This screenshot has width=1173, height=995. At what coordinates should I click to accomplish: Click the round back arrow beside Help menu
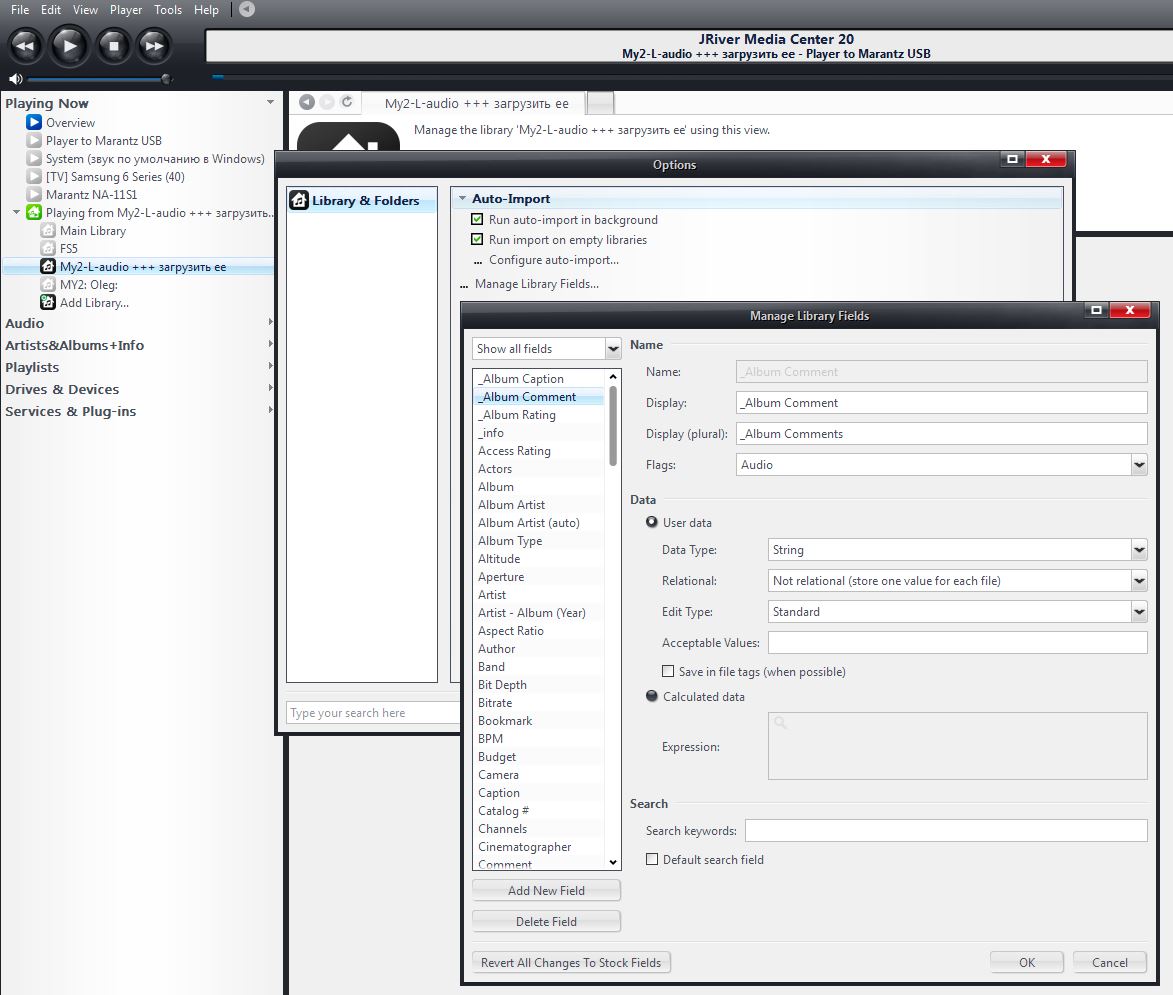pos(247,10)
